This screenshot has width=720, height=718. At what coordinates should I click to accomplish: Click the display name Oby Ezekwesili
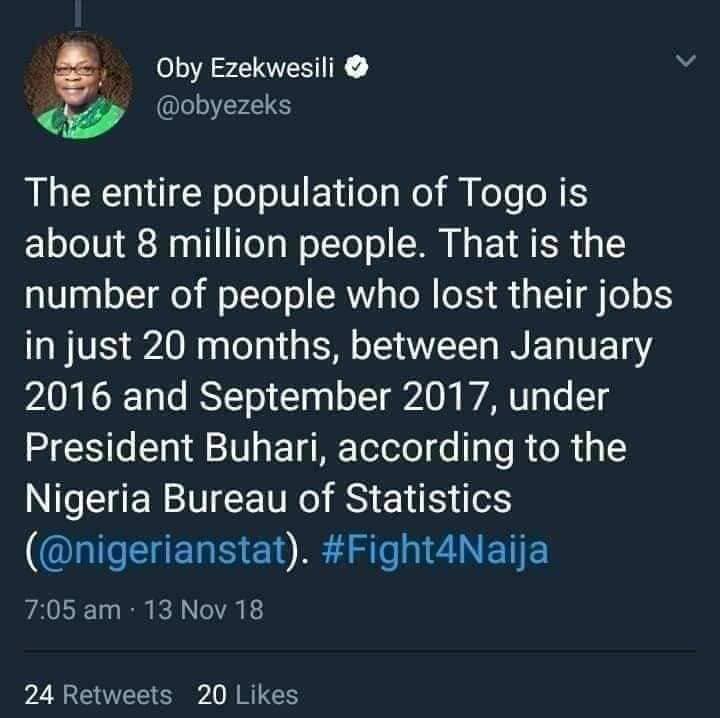coord(249,68)
